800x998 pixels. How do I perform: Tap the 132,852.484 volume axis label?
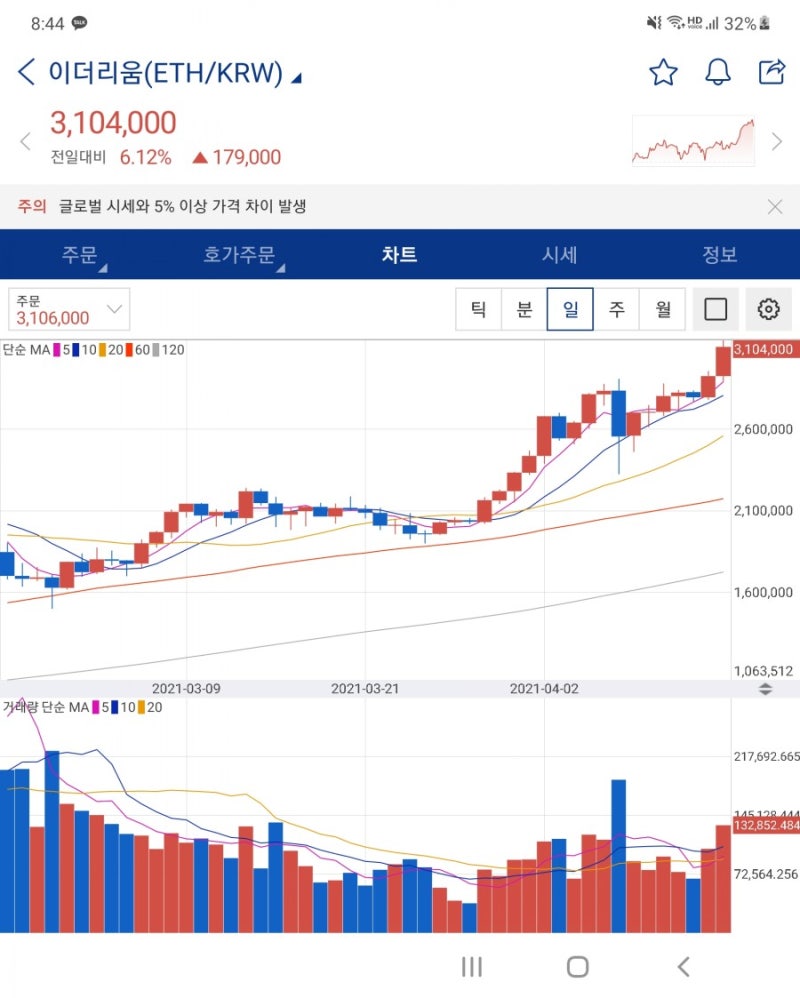[766, 826]
